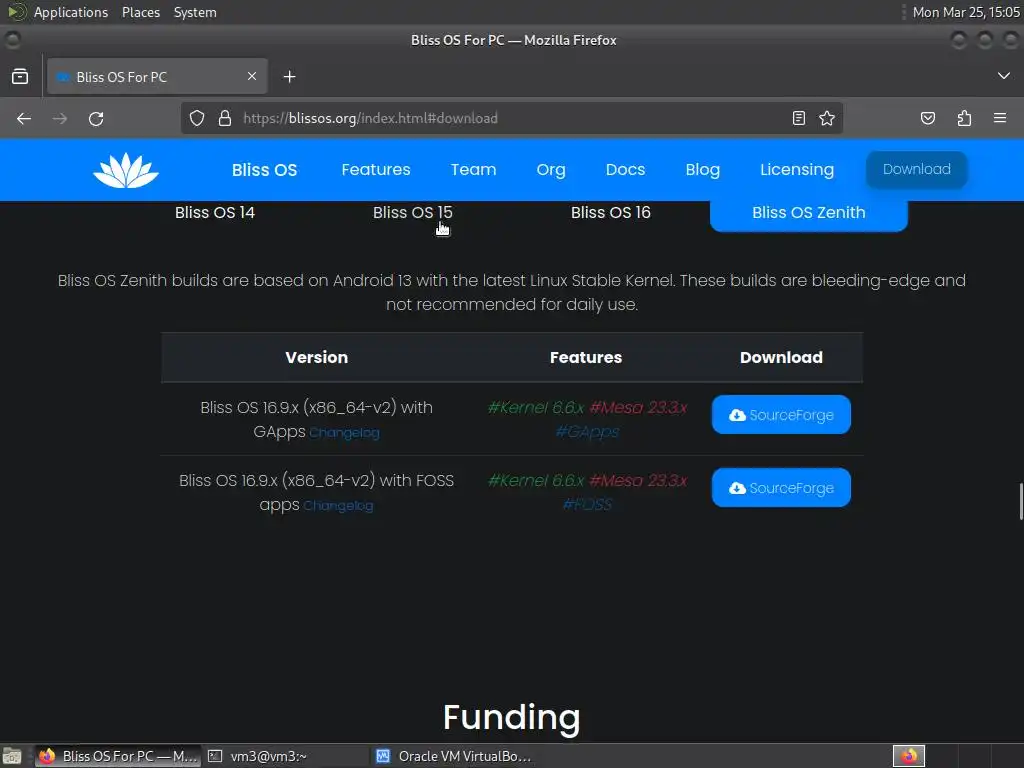Click the Funding heading

click(511, 717)
